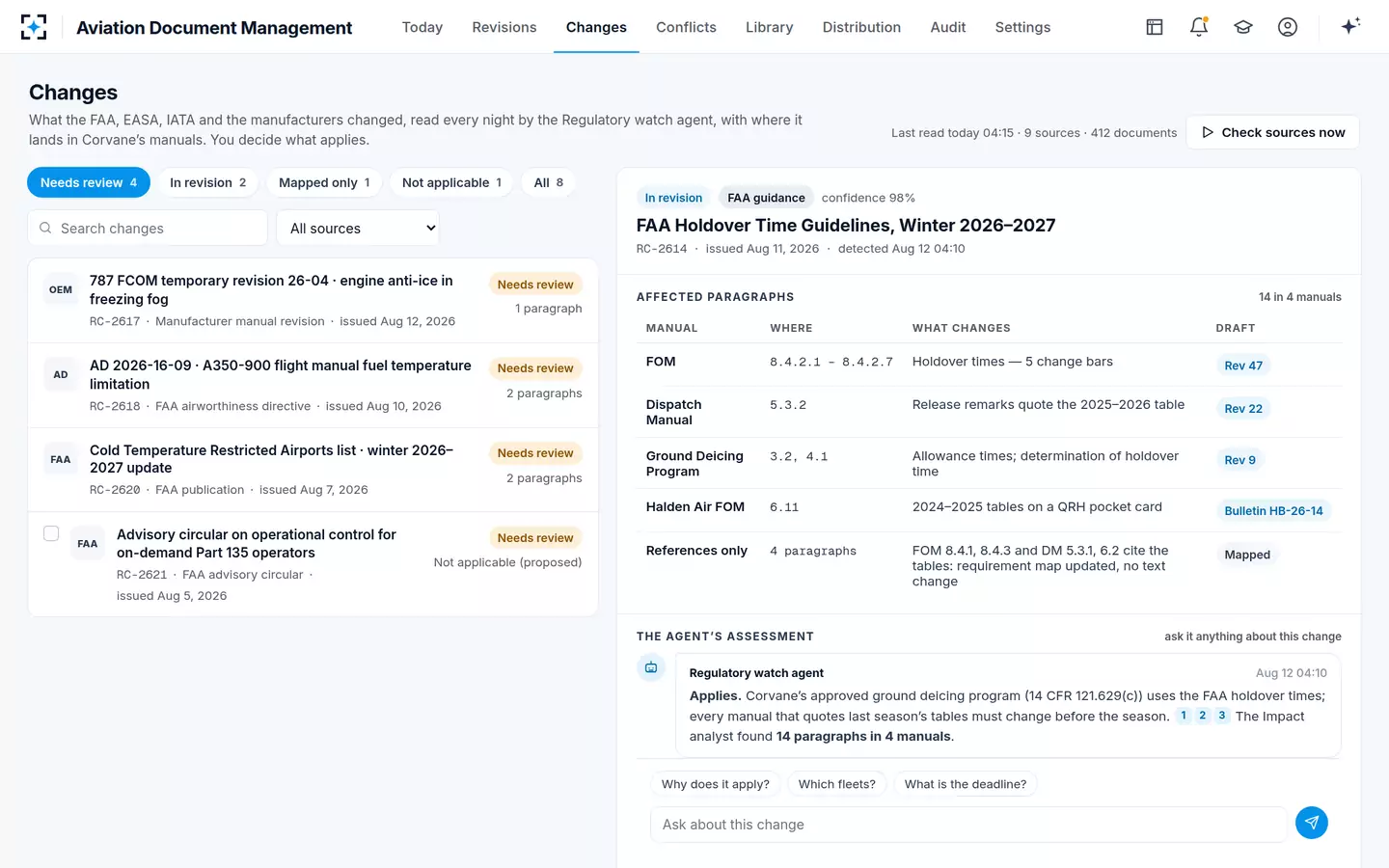Send the question with the paper-plane button
Viewport: 1389px width, 868px height.
(1312, 823)
